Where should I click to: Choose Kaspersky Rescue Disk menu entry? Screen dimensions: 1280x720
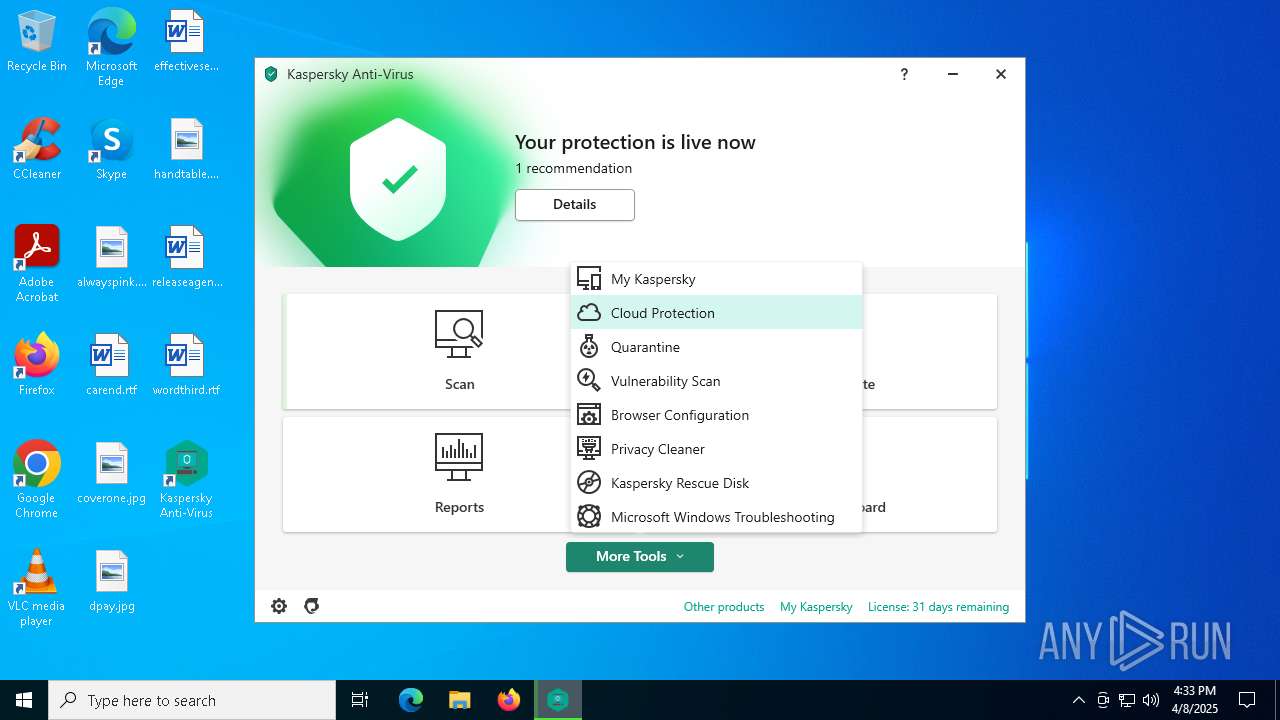pyautogui.click(x=716, y=483)
